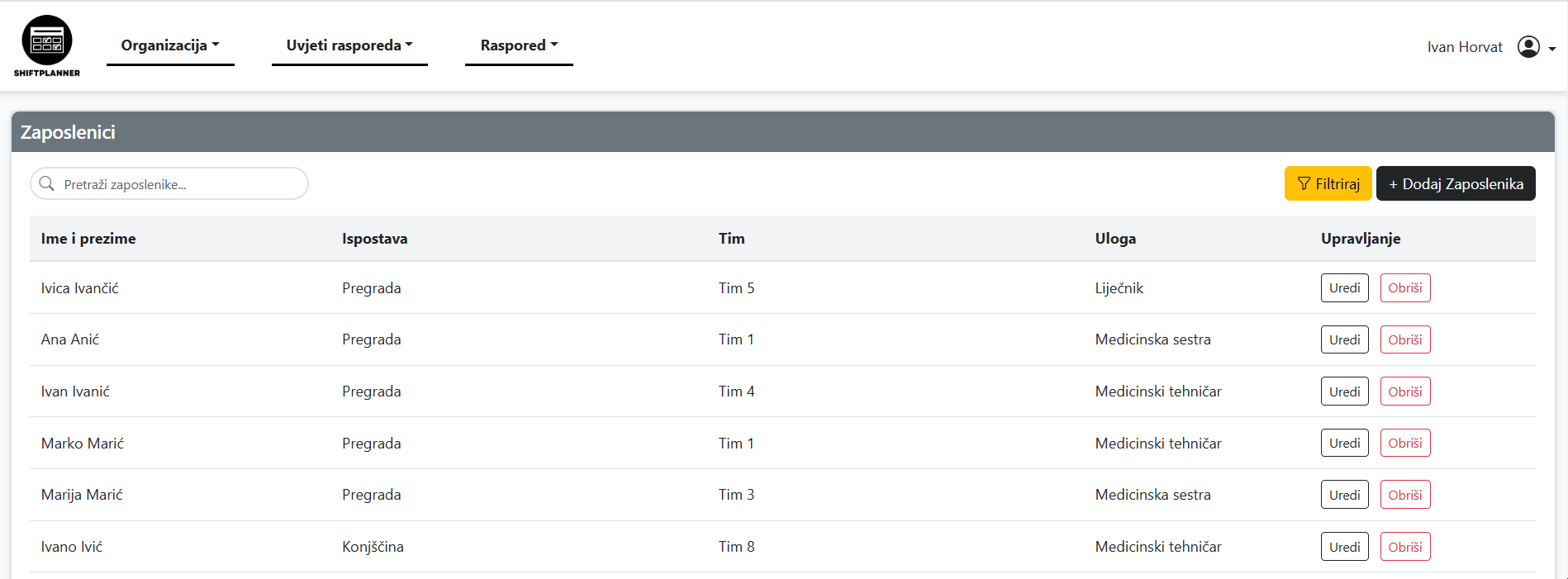Click the search magnifier icon
1568x579 pixels.
coord(47,183)
